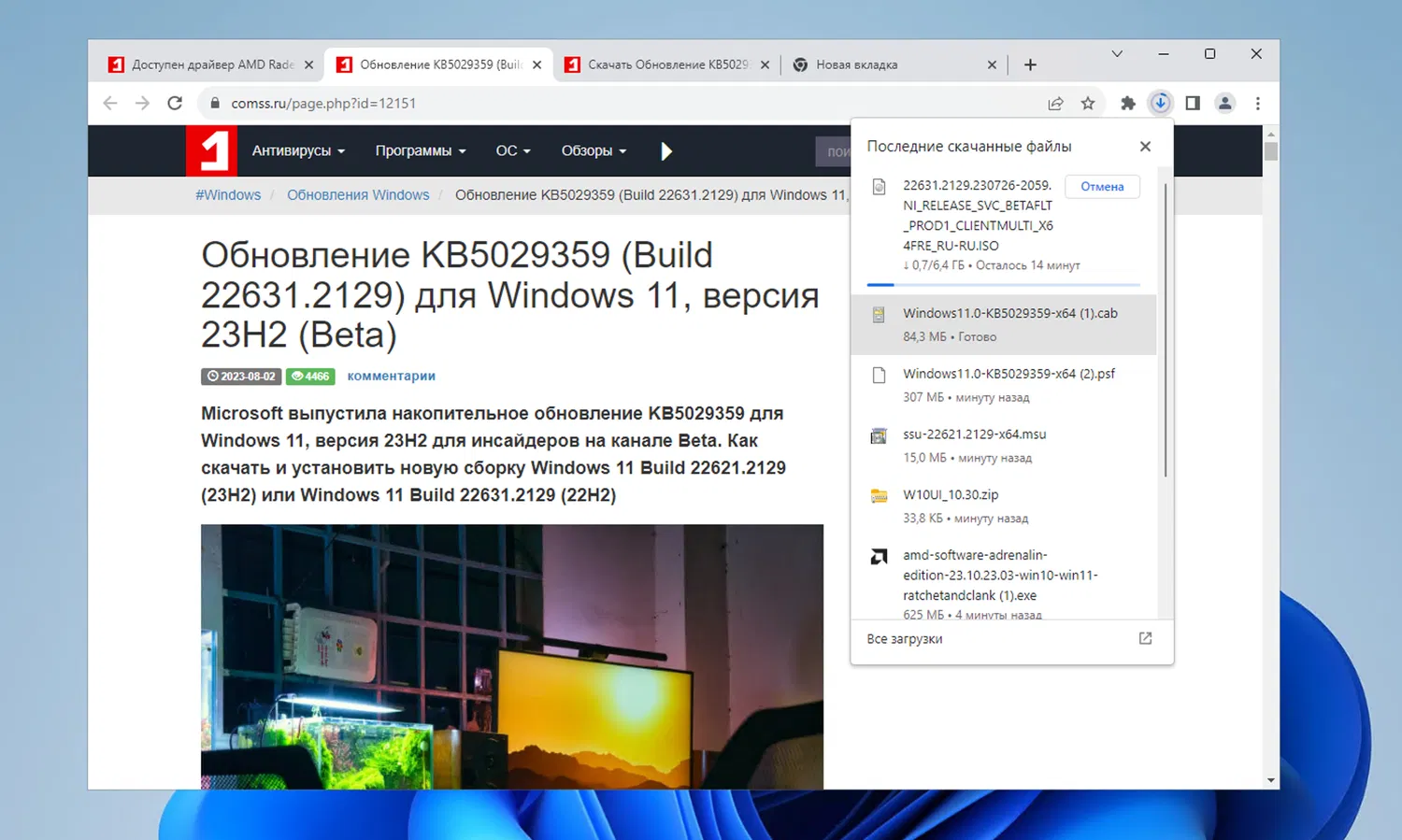
Task: Open 'Обновления Windows' breadcrumb link
Action: [x=358, y=195]
